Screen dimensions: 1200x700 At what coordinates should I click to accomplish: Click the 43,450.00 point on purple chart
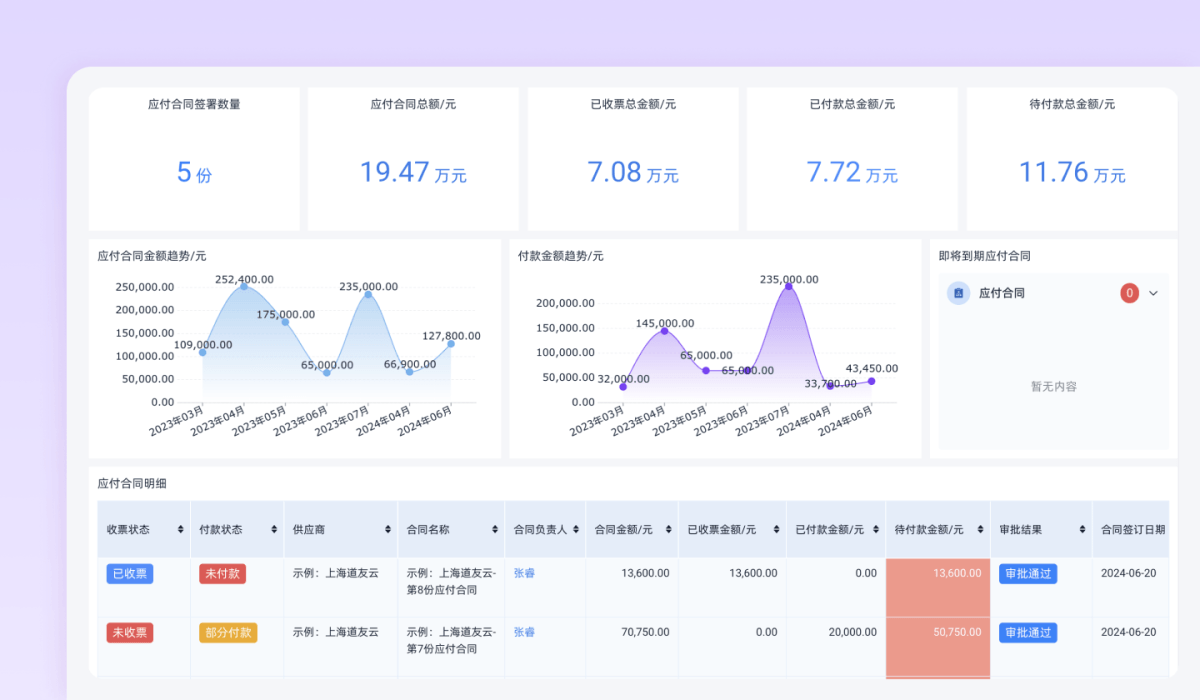871,381
